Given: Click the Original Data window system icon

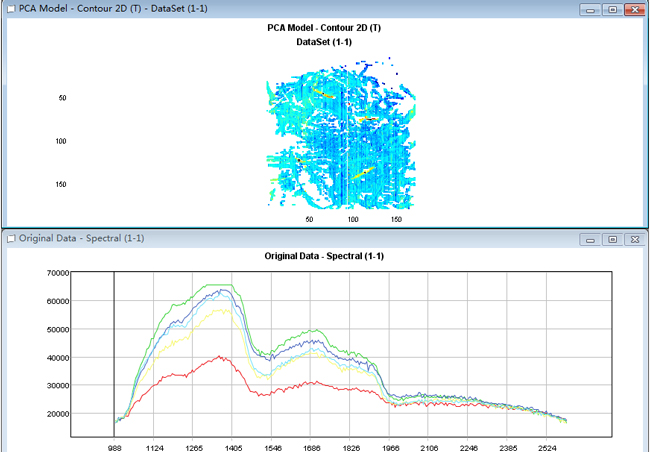Looking at the screenshot, I should (x=10, y=239).
